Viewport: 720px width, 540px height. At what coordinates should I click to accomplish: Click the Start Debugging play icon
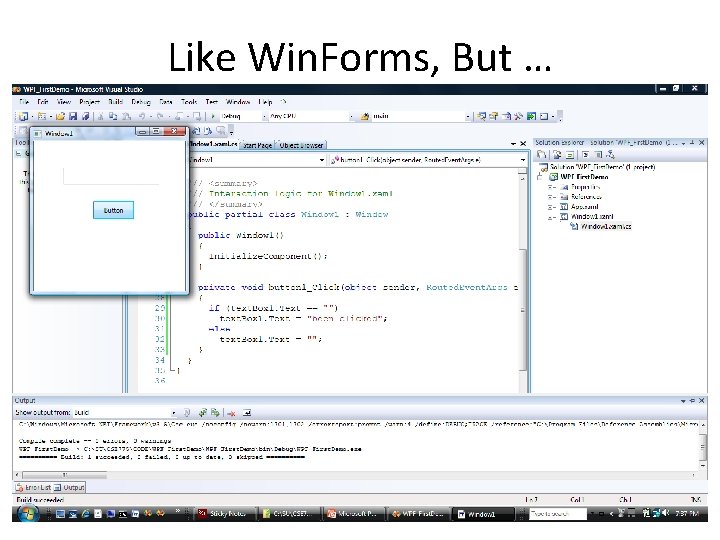(213, 117)
